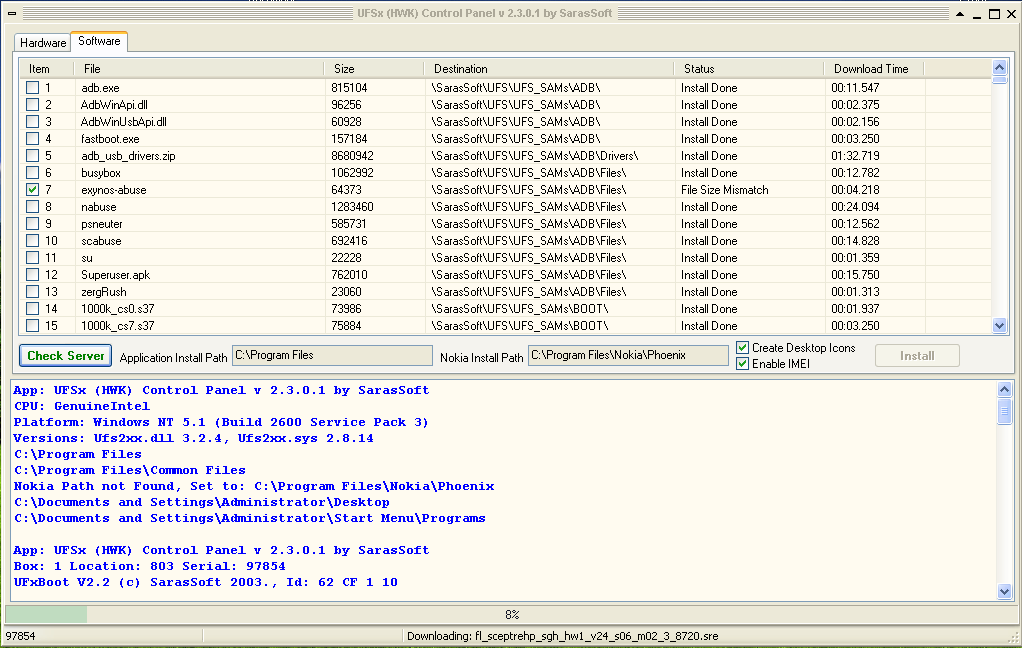Screen dimensions: 1022x648
Task: Click the 'UFxBoot V2.2' log line
Action: 205,582
